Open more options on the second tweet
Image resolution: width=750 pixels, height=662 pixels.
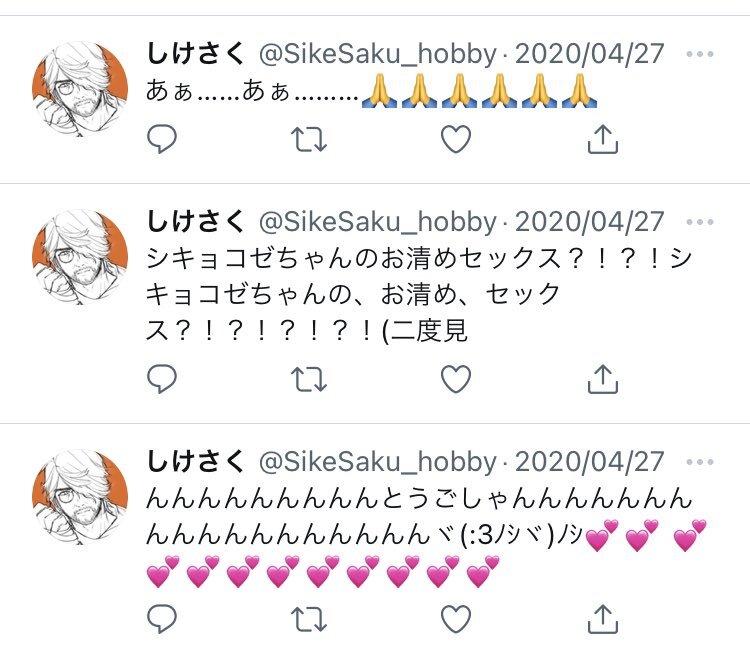point(700,222)
